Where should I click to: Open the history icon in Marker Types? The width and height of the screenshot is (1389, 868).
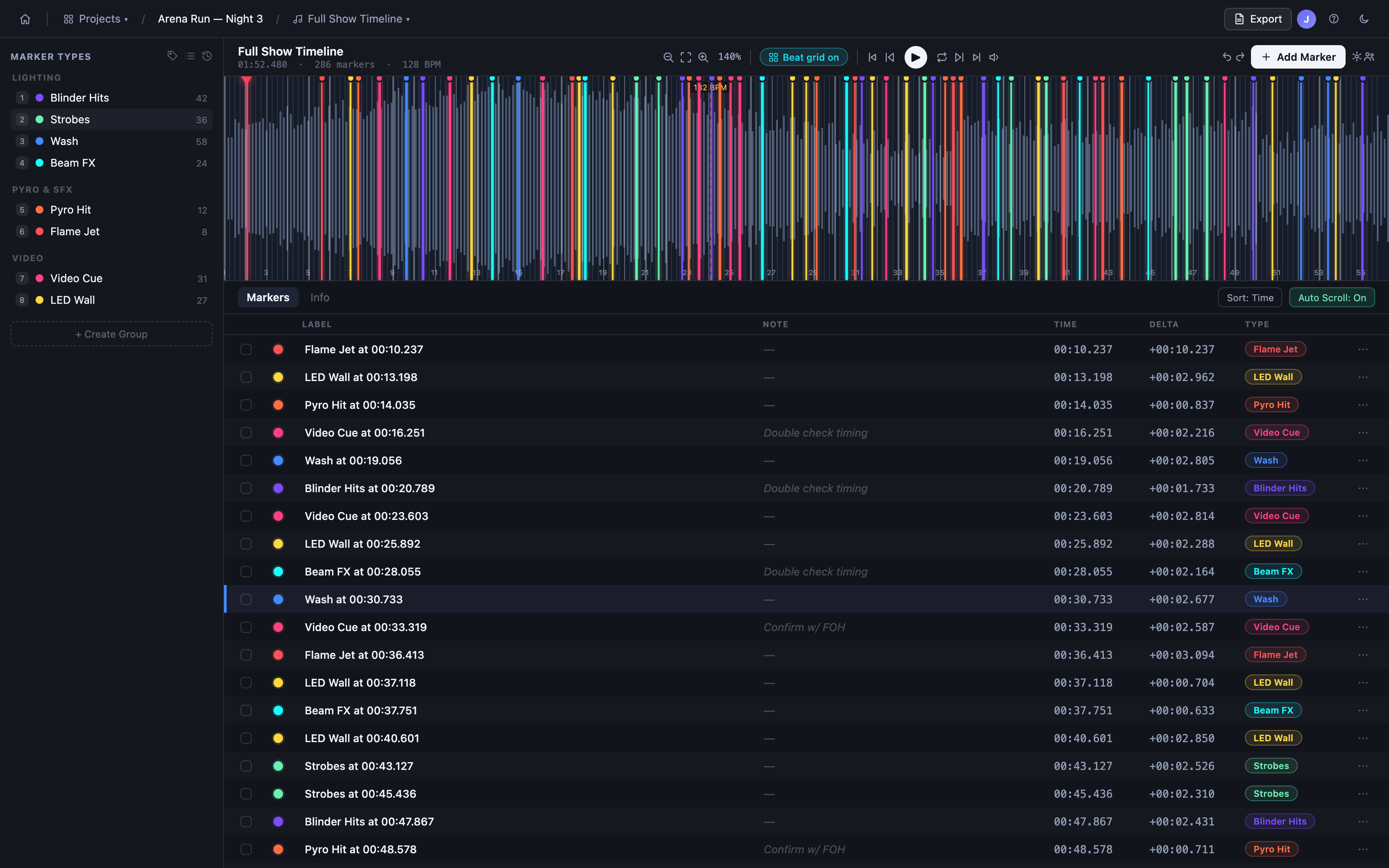(x=207, y=56)
